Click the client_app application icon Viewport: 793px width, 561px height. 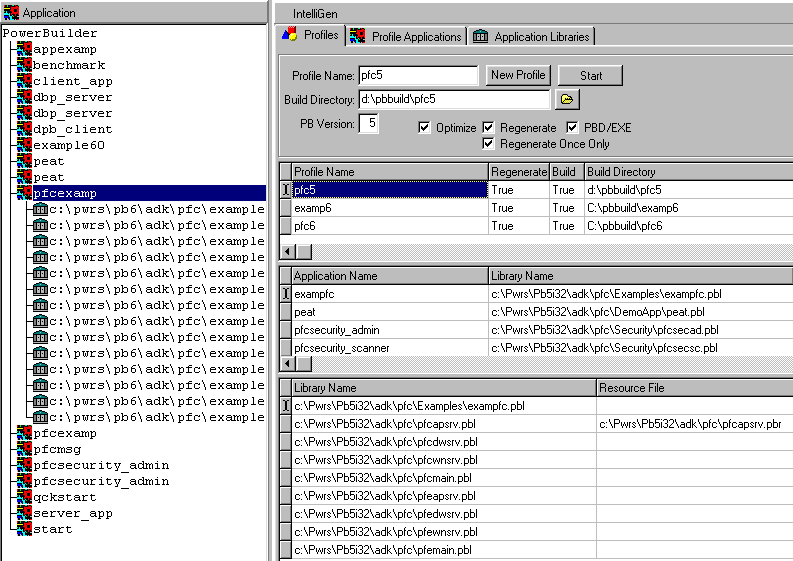pyautogui.click(x=24, y=81)
